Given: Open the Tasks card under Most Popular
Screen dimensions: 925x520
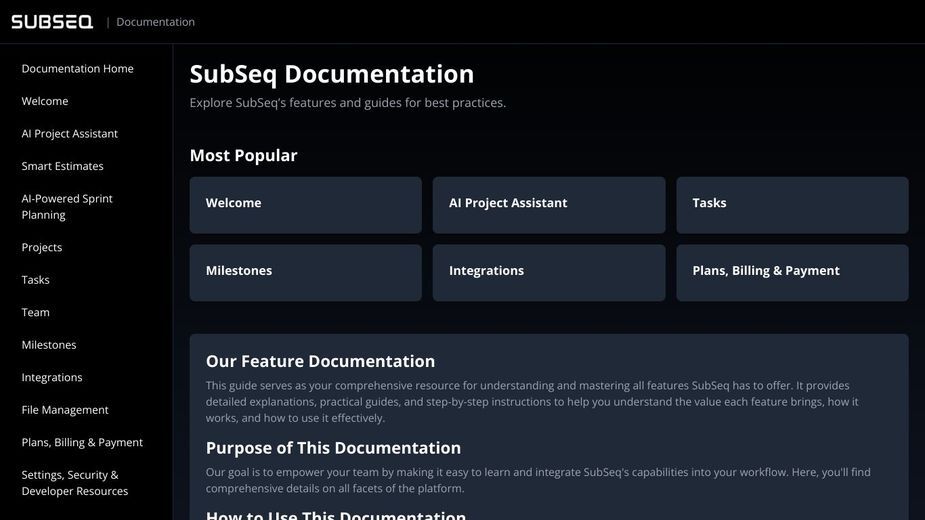Looking at the screenshot, I should tap(792, 205).
